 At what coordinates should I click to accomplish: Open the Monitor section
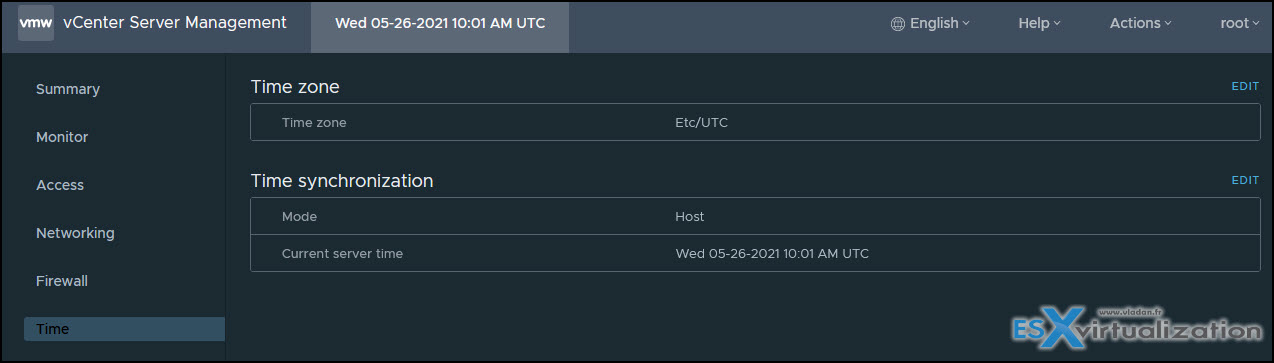tap(62, 137)
